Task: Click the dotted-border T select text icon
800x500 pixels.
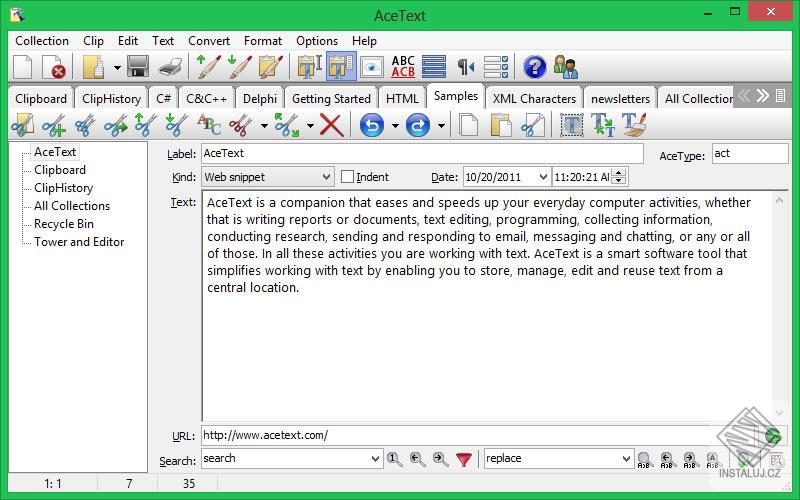Action: click(x=571, y=125)
